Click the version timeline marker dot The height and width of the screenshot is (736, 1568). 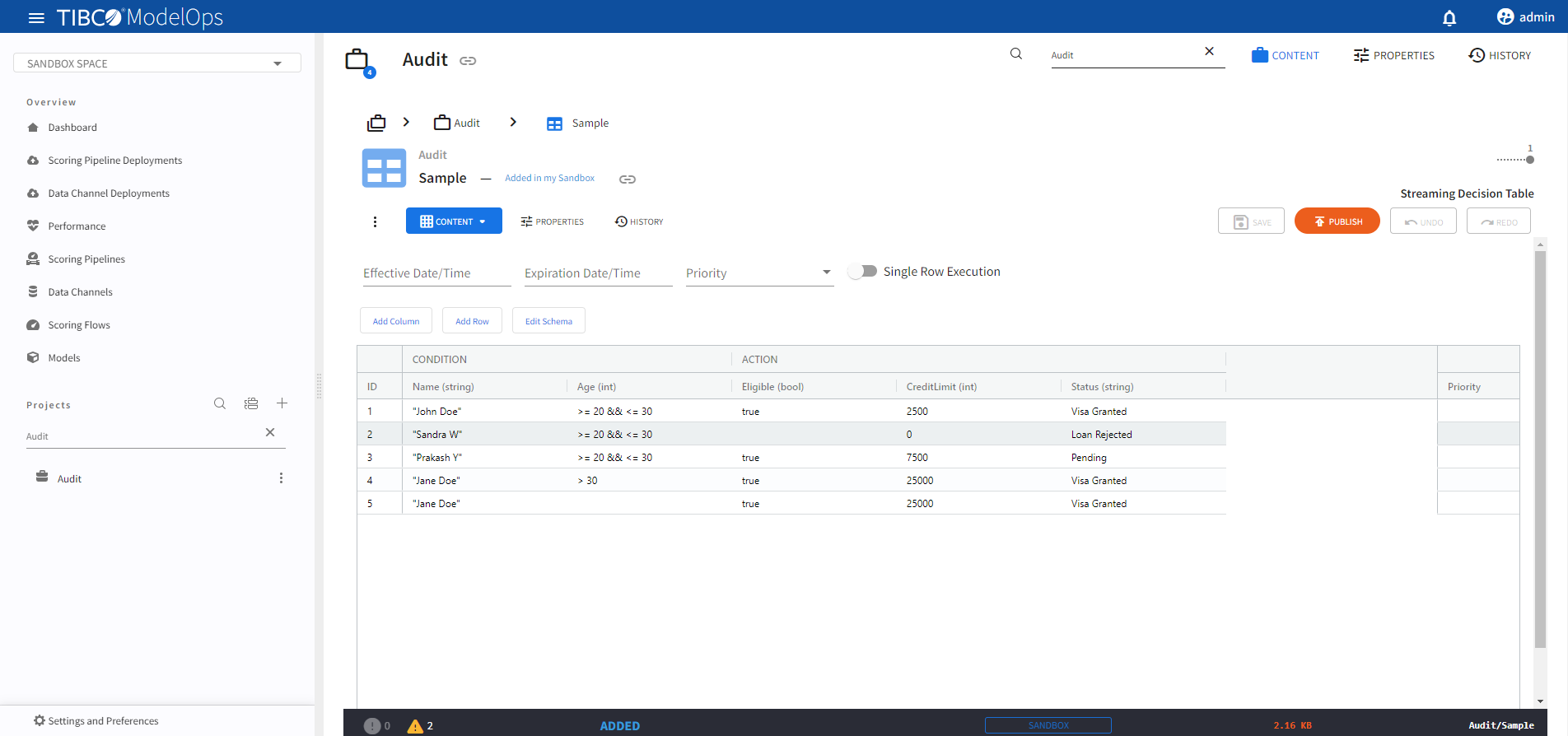1530,160
